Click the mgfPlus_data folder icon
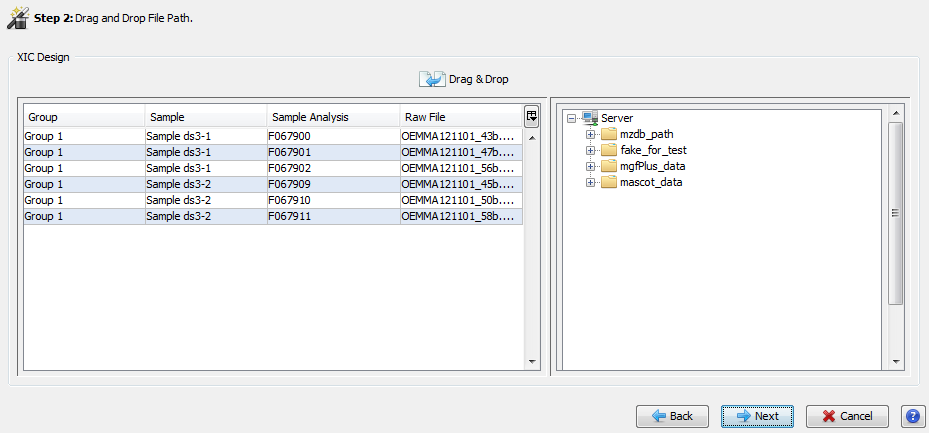The width and height of the screenshot is (929, 433). pyautogui.click(x=609, y=166)
